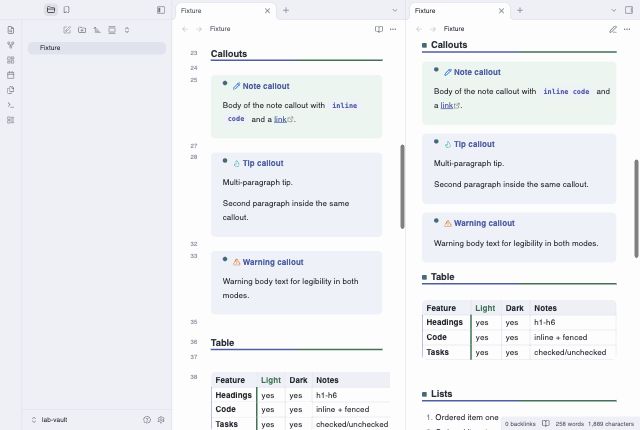Click Warning callout title in left pane
Screen dimensions: 640x430
(x=273, y=262)
